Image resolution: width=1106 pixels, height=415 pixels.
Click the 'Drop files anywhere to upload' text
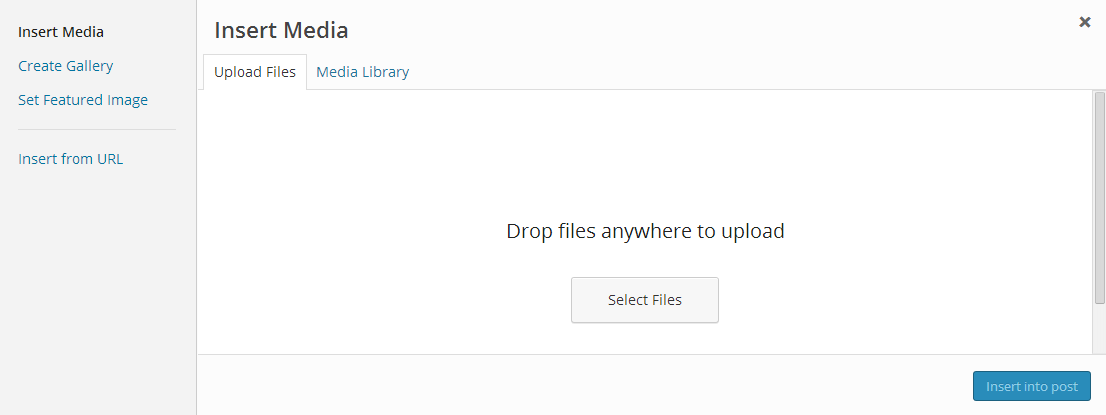(x=645, y=231)
